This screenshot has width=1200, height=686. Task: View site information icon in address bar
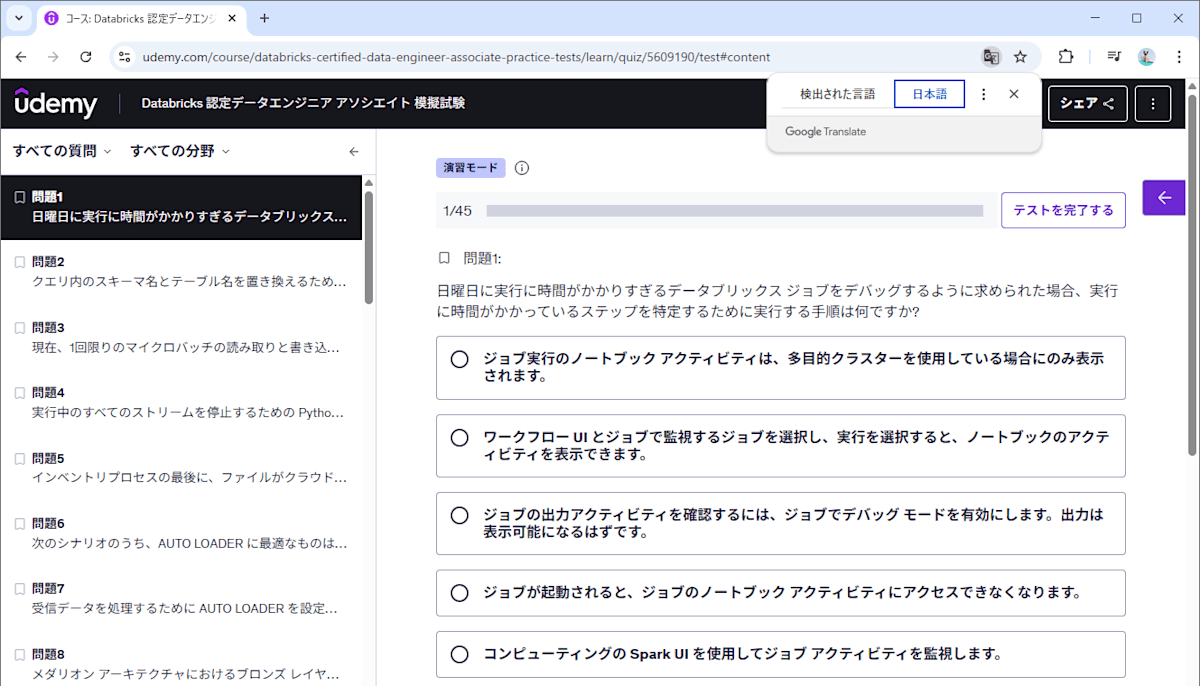[124, 57]
